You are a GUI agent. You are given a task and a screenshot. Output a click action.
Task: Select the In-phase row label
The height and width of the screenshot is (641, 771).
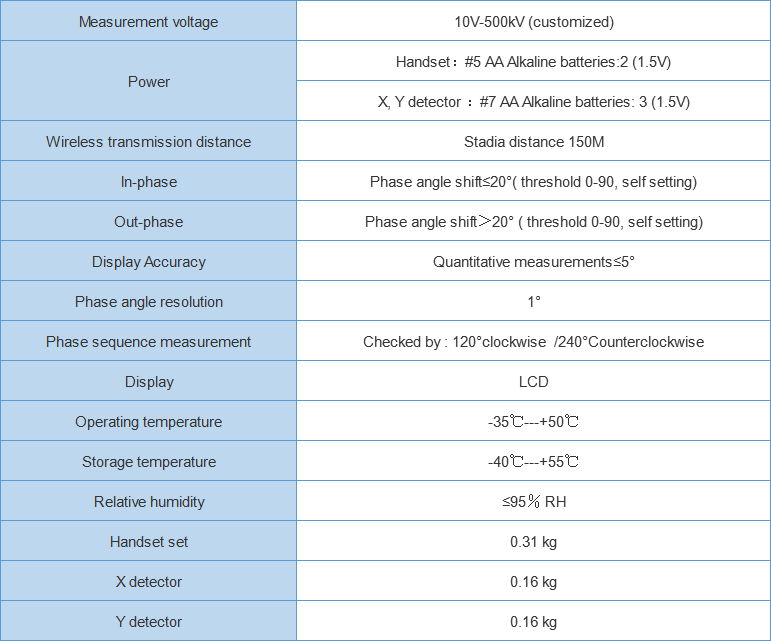148,182
